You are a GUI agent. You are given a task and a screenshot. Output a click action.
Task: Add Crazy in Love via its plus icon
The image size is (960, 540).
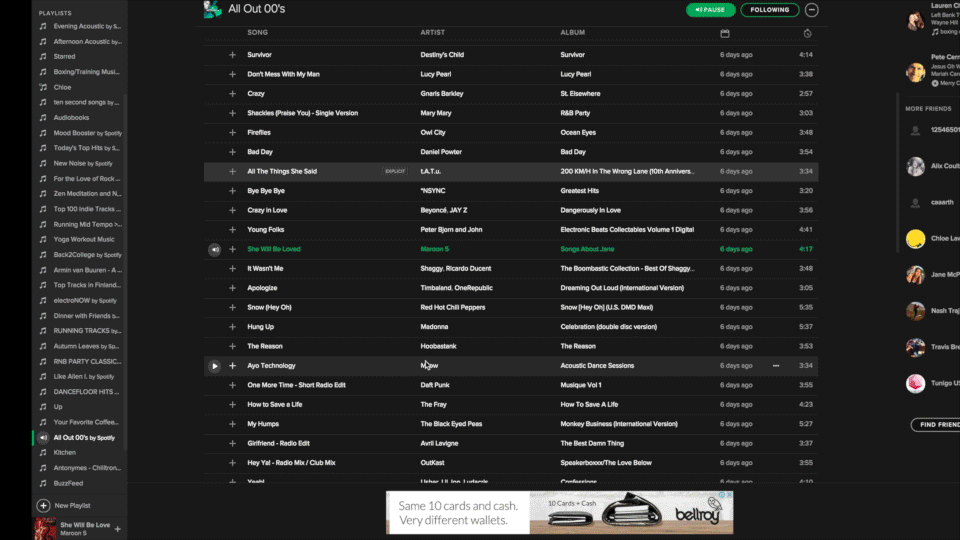pyautogui.click(x=232, y=210)
